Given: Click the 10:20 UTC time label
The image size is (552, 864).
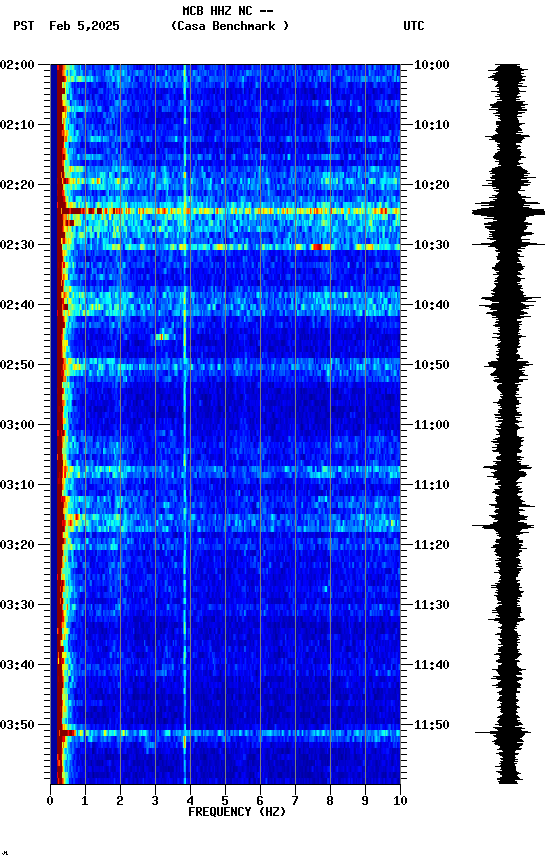Looking at the screenshot, I should 432,185.
